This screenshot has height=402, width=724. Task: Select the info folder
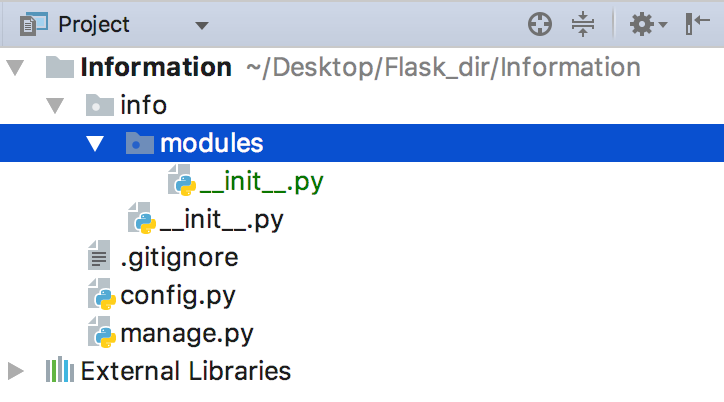tap(143, 105)
